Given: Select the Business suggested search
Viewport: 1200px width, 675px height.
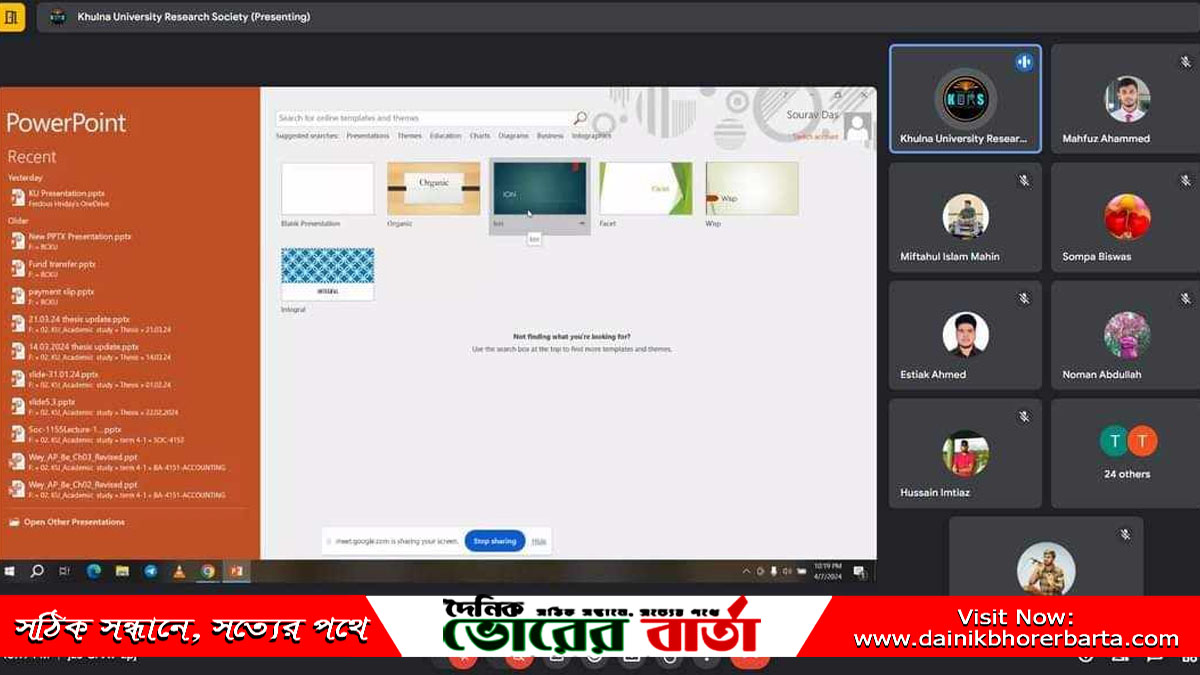Looking at the screenshot, I should pyautogui.click(x=550, y=136).
